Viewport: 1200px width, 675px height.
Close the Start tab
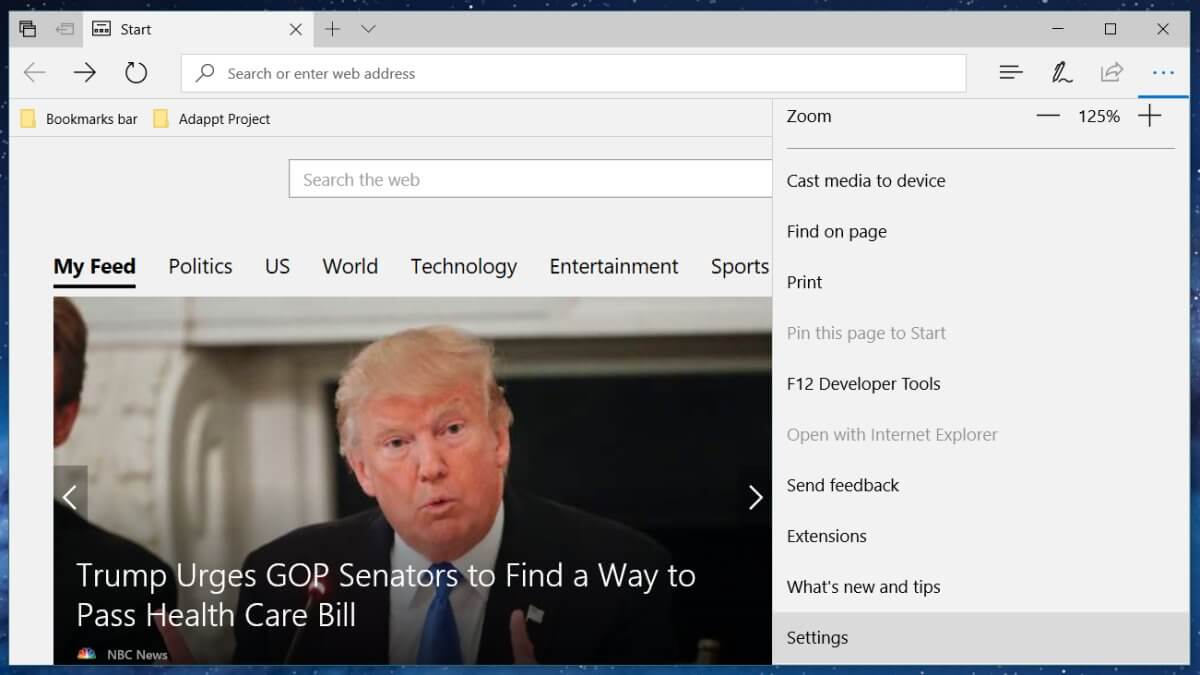coord(295,29)
